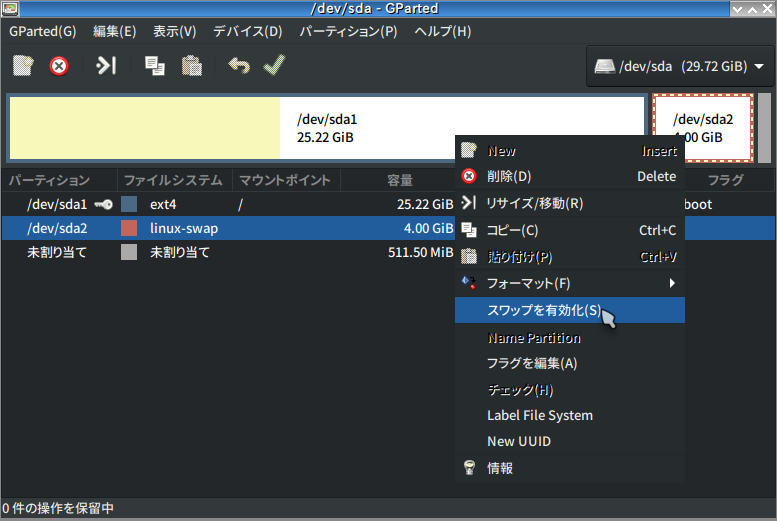
Task: Choose コピー(C) in the context menu
Action: point(570,230)
